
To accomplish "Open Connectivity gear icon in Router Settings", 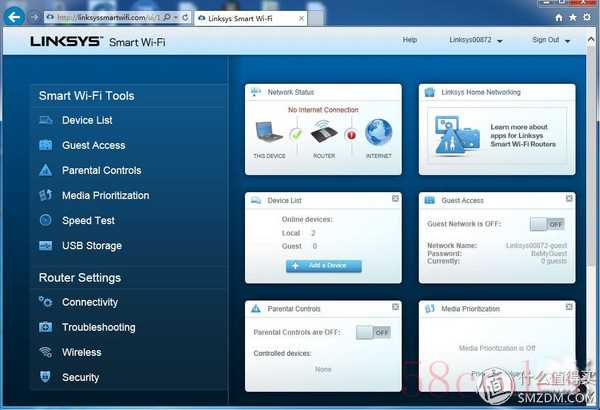I will [x=45, y=302].
